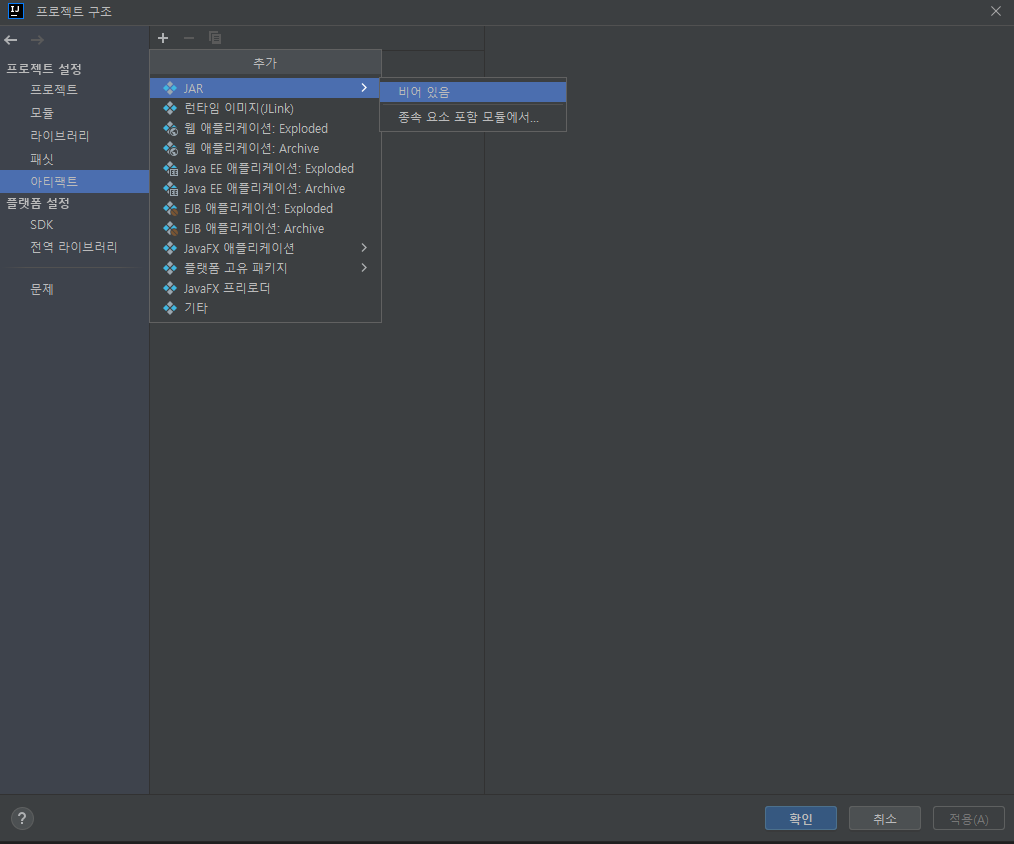The image size is (1014, 844).
Task: Expand the 플랫폼 고유 패키지 submenu arrow
Action: (364, 268)
